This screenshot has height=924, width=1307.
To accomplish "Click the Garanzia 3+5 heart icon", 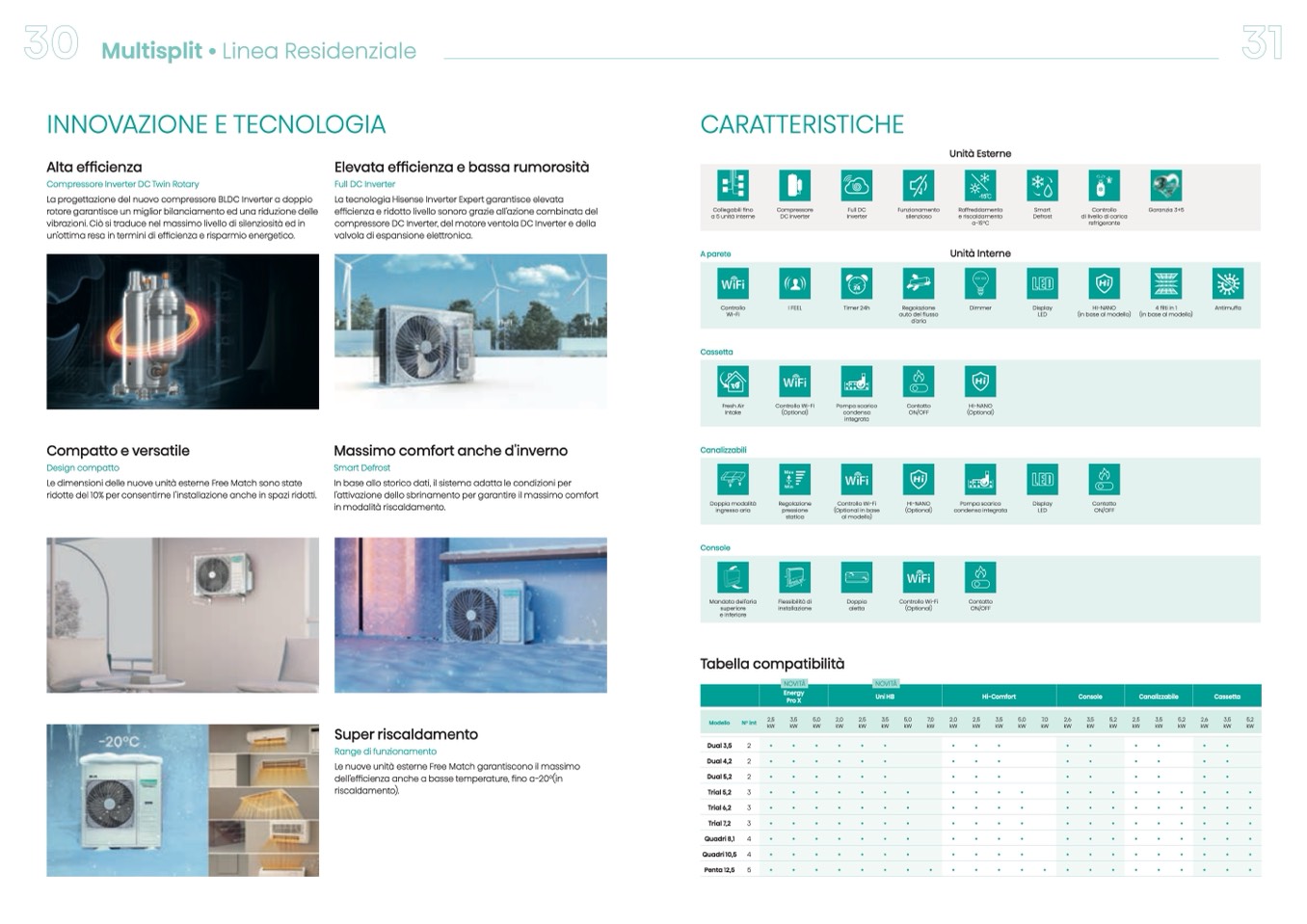I will tap(1165, 185).
